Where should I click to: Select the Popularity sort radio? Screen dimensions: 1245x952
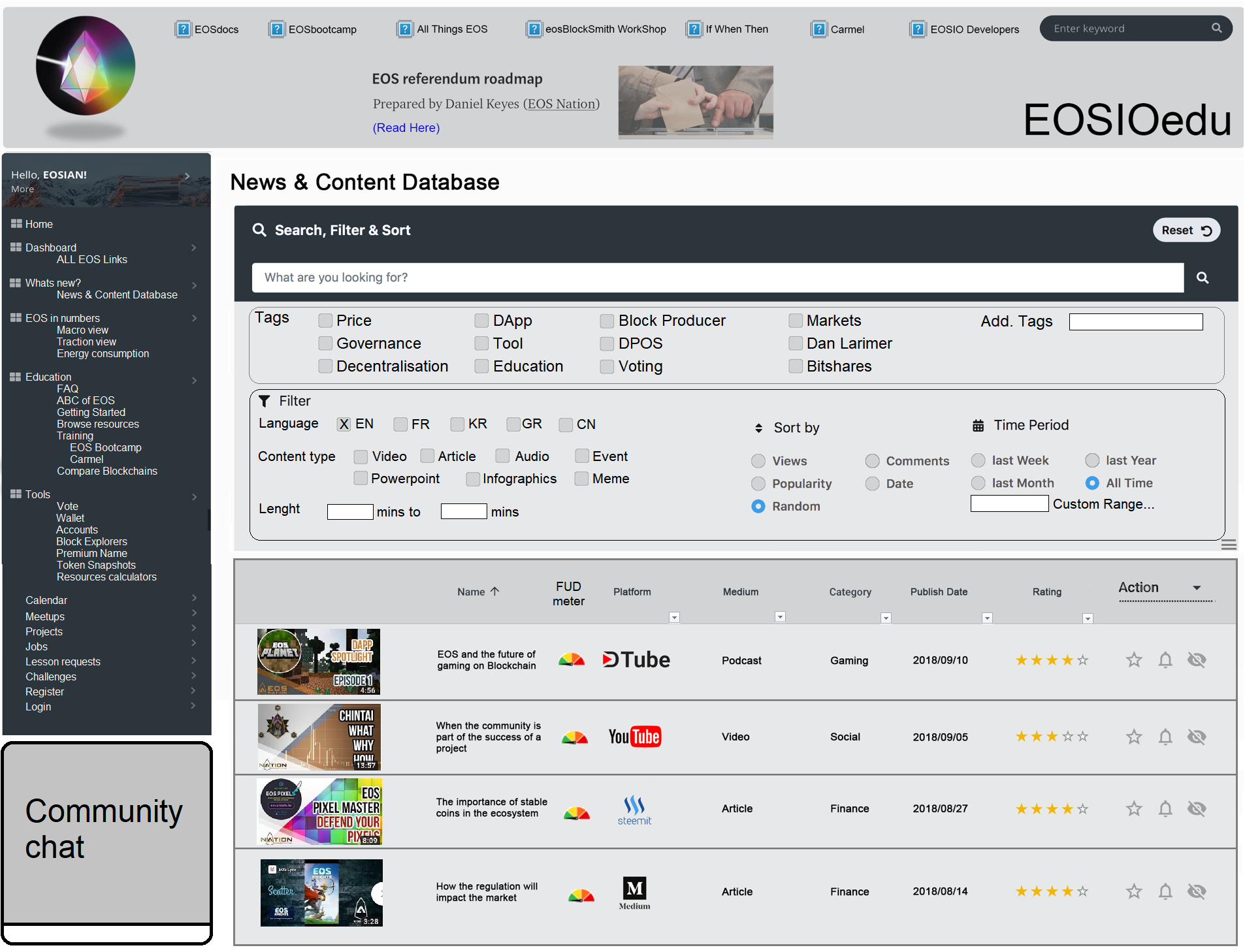click(x=758, y=484)
